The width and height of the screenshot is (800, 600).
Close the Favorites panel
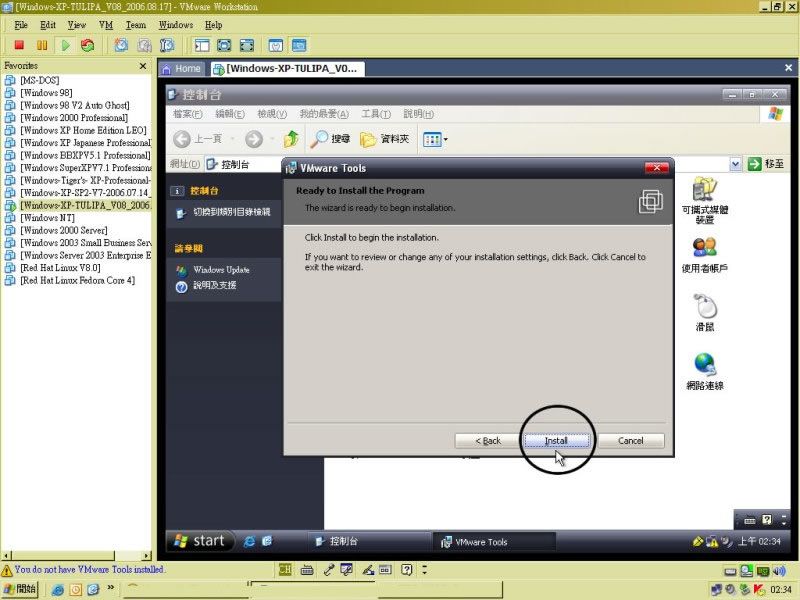click(x=143, y=66)
